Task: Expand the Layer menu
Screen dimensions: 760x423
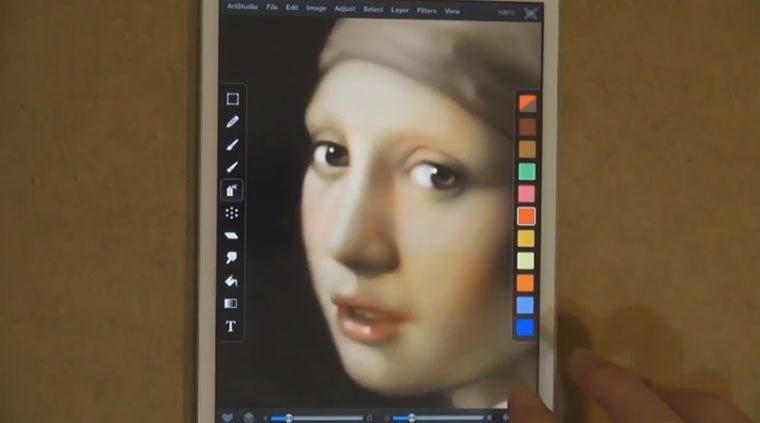Action: click(400, 10)
